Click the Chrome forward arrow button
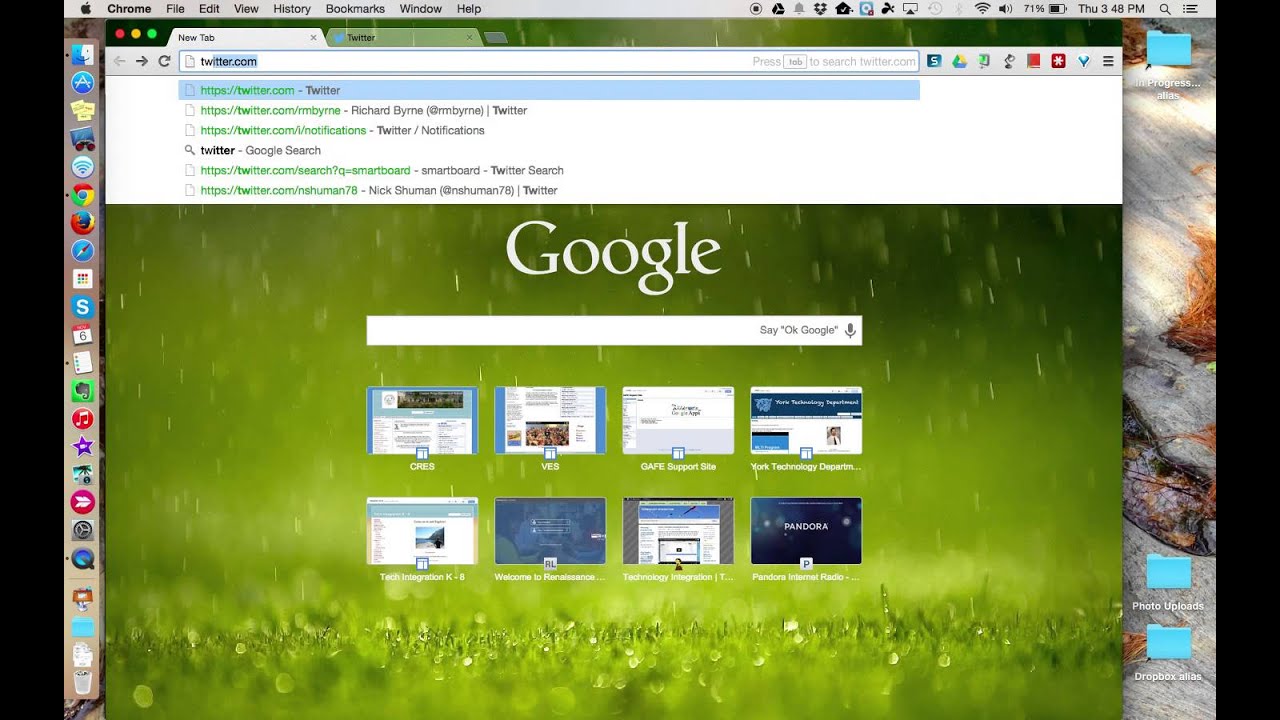The width and height of the screenshot is (1280, 720). pyautogui.click(x=142, y=61)
